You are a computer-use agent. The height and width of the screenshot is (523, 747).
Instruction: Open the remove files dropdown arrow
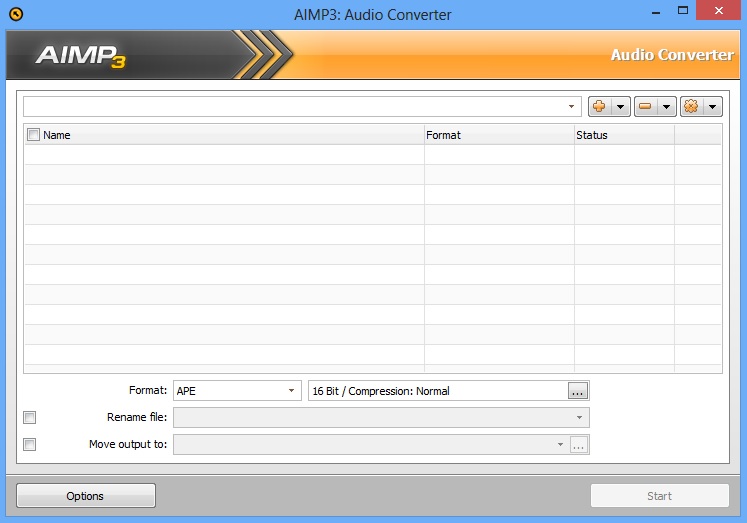(x=666, y=107)
